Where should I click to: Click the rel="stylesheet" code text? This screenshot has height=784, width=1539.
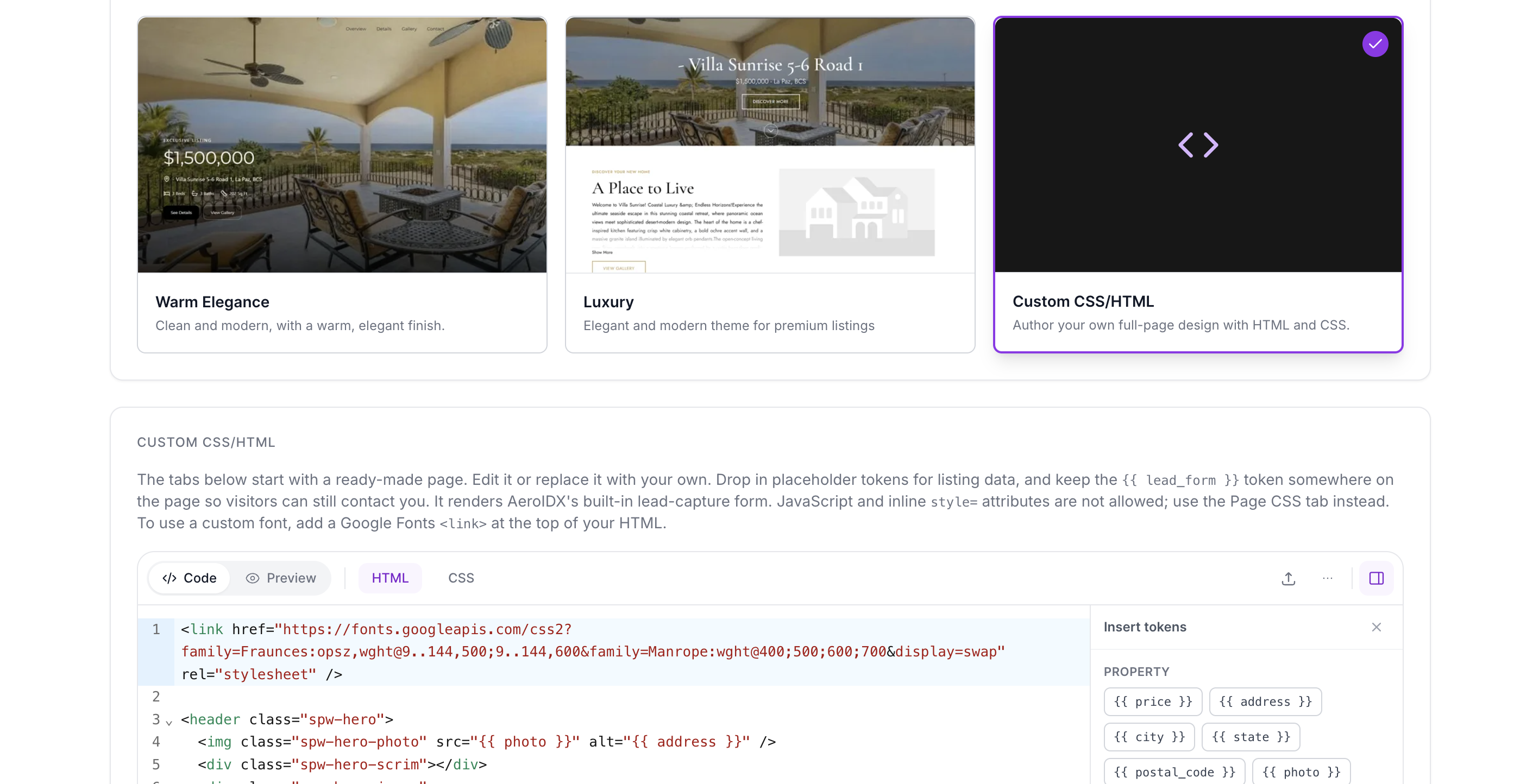(249, 675)
